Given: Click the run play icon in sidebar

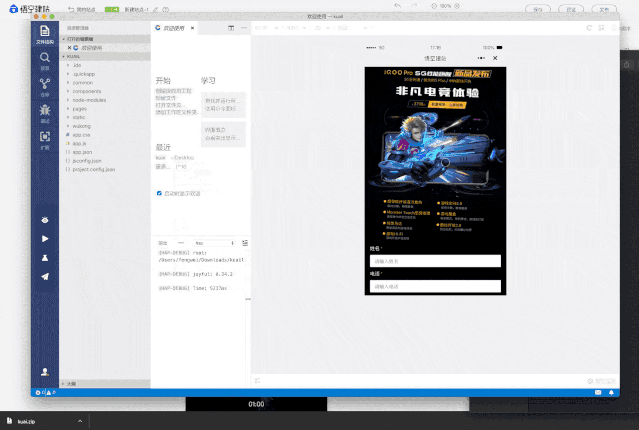Looking at the screenshot, I should (45, 239).
